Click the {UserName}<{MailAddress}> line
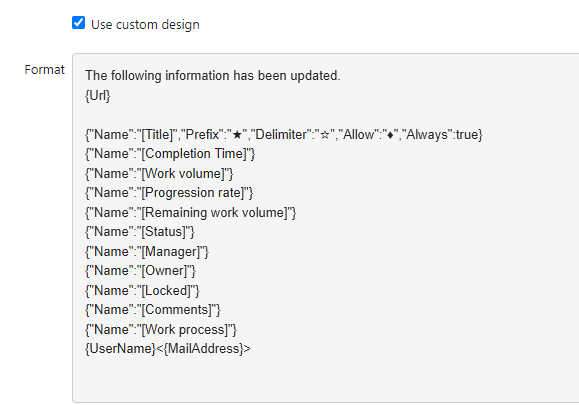The height and width of the screenshot is (405, 579). pyautogui.click(x=168, y=349)
